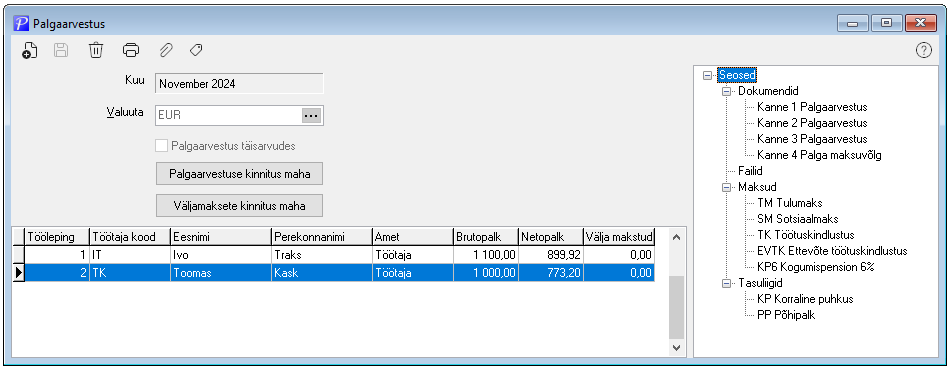Screen dimensions: 952x370
Task: Select the Ivo first name cell
Action: (x=221, y=255)
